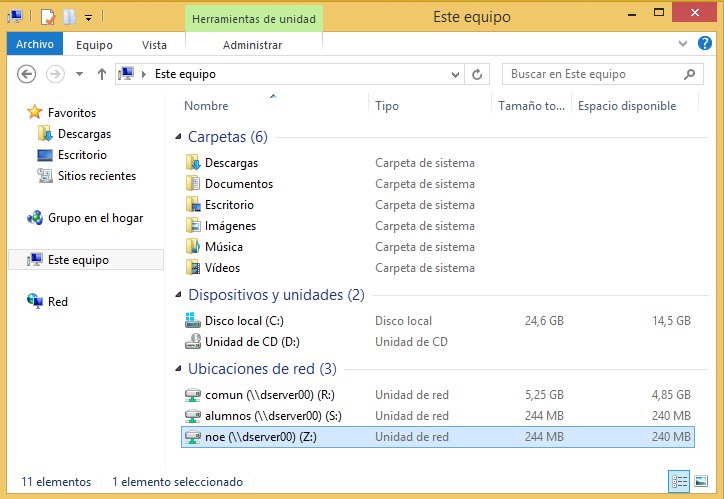Select the alumnos (\\dserver00) (S:) network drive icon

coord(193,416)
